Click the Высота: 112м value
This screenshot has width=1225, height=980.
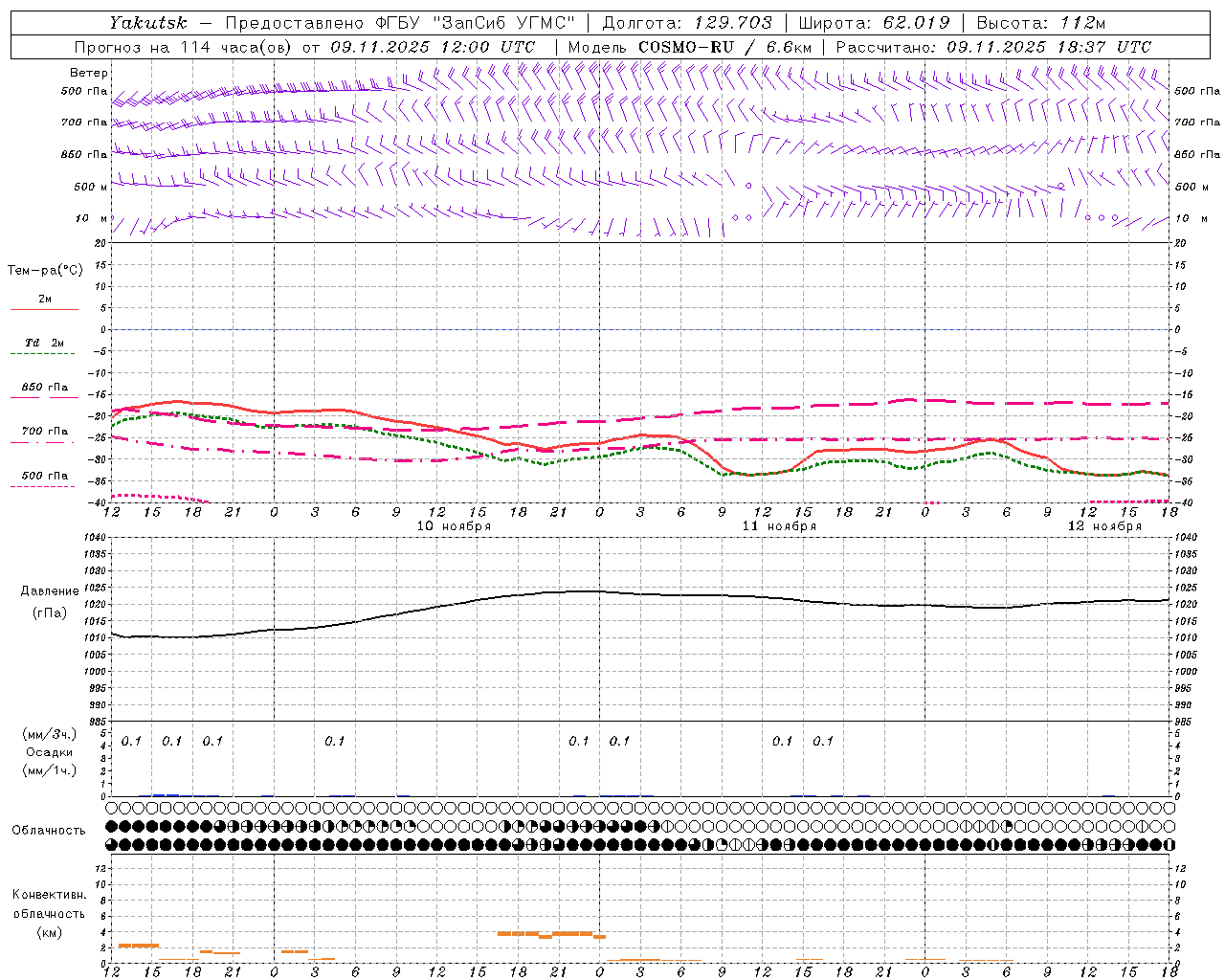[x=1041, y=23]
